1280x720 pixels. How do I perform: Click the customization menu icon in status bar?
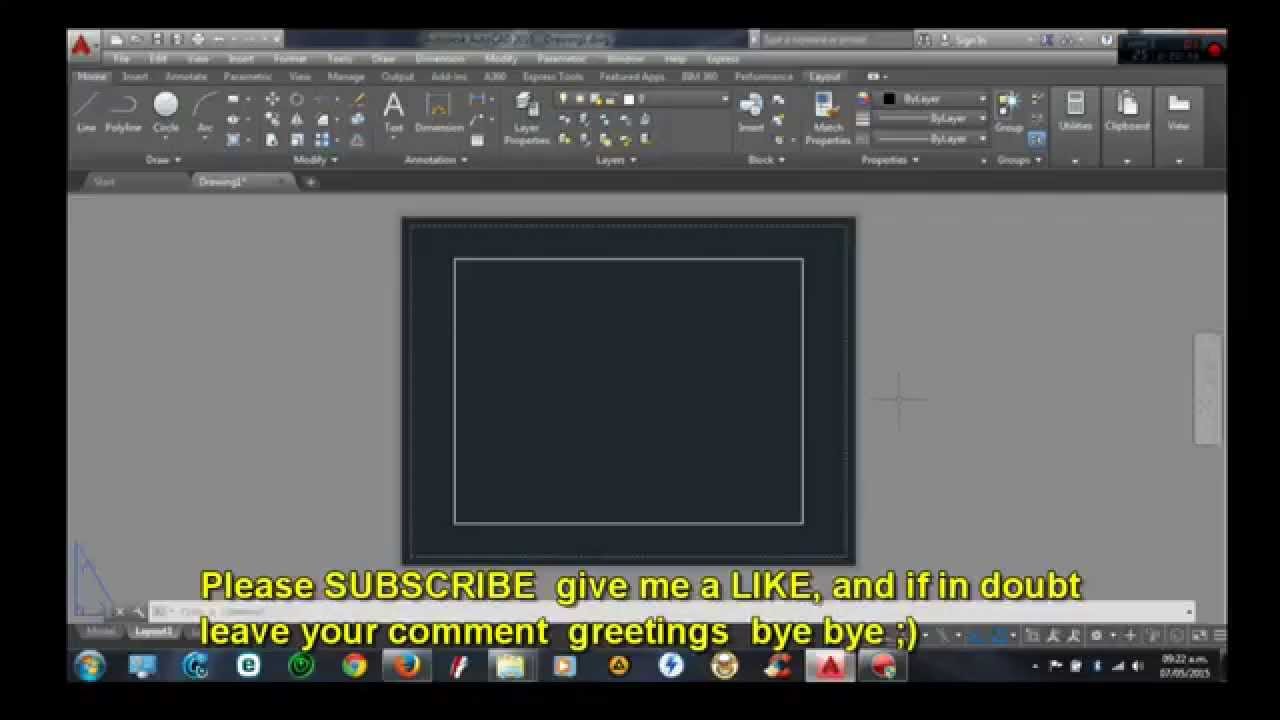pyautogui.click(x=1219, y=635)
